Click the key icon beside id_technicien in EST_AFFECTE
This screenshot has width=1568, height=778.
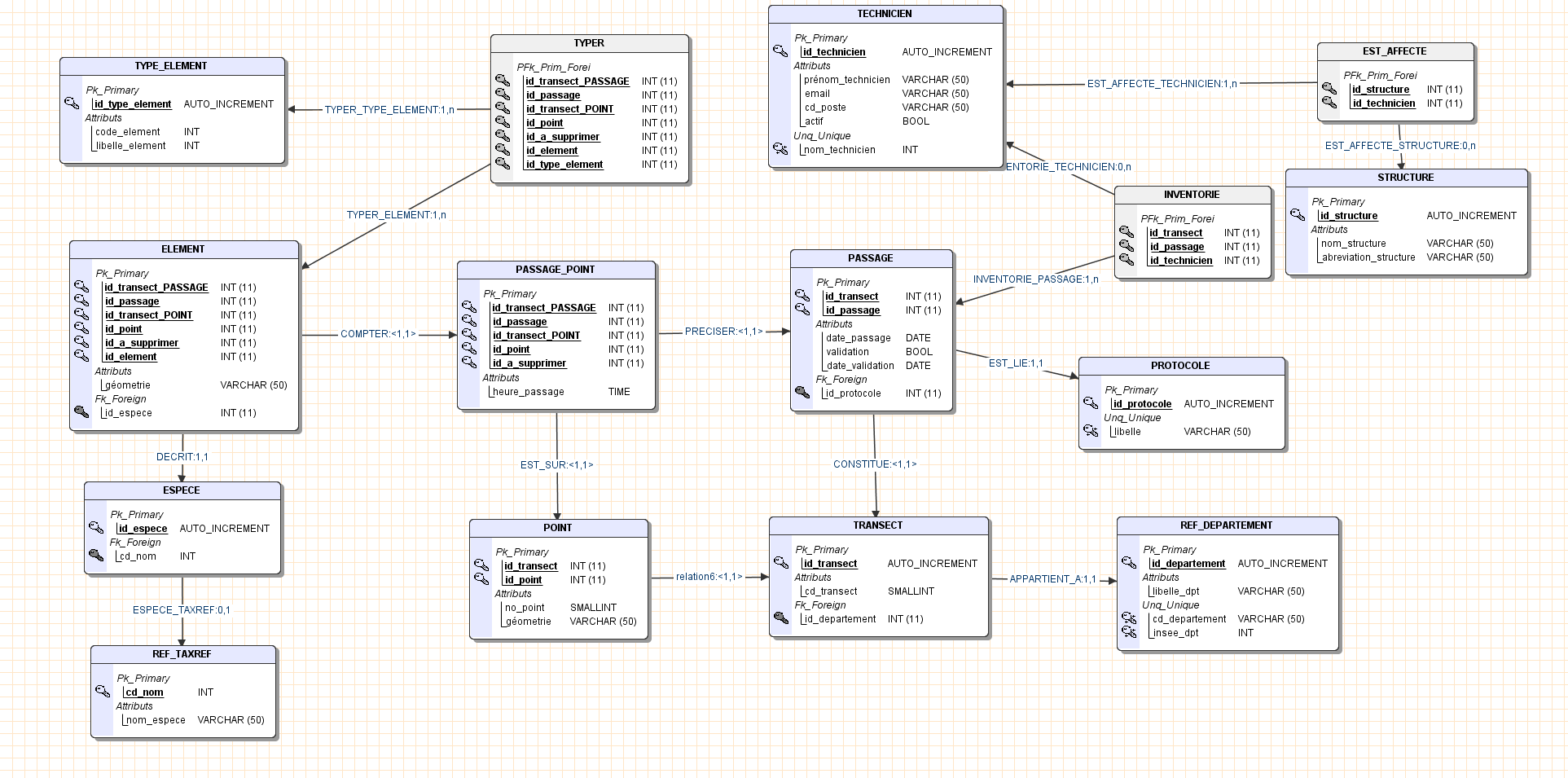[x=1329, y=103]
